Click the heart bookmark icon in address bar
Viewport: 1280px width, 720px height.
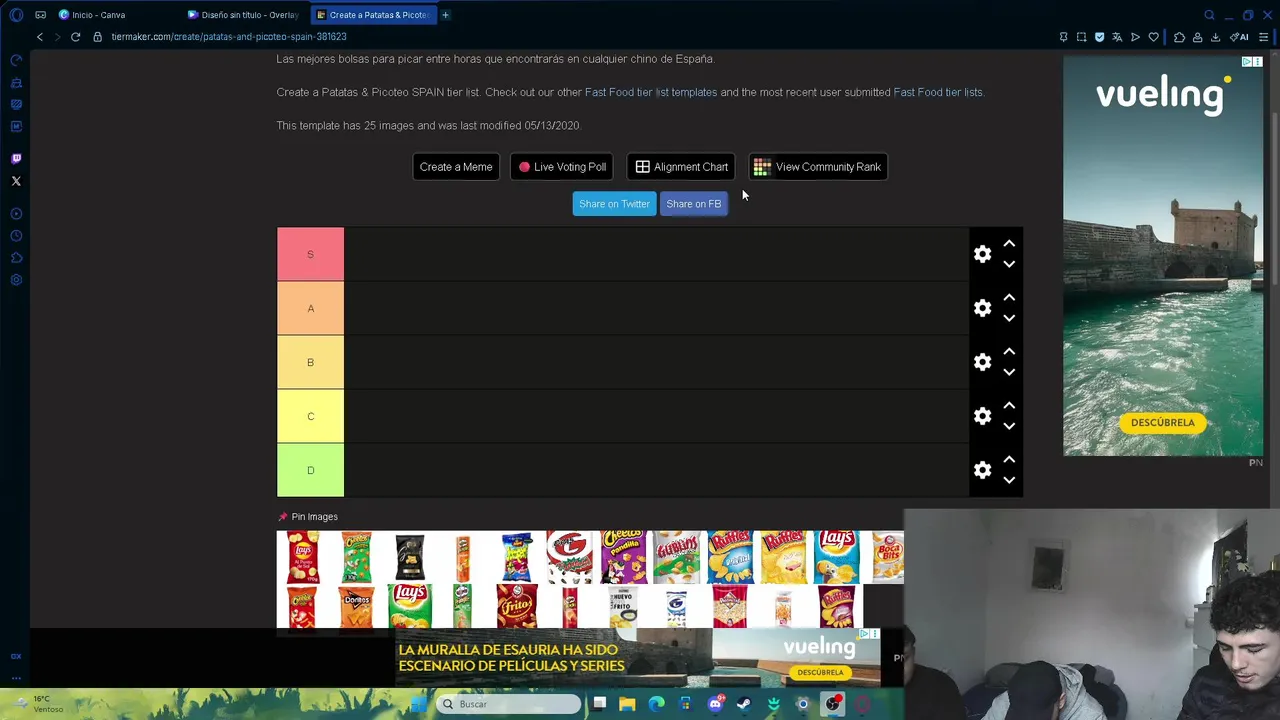click(x=1153, y=37)
